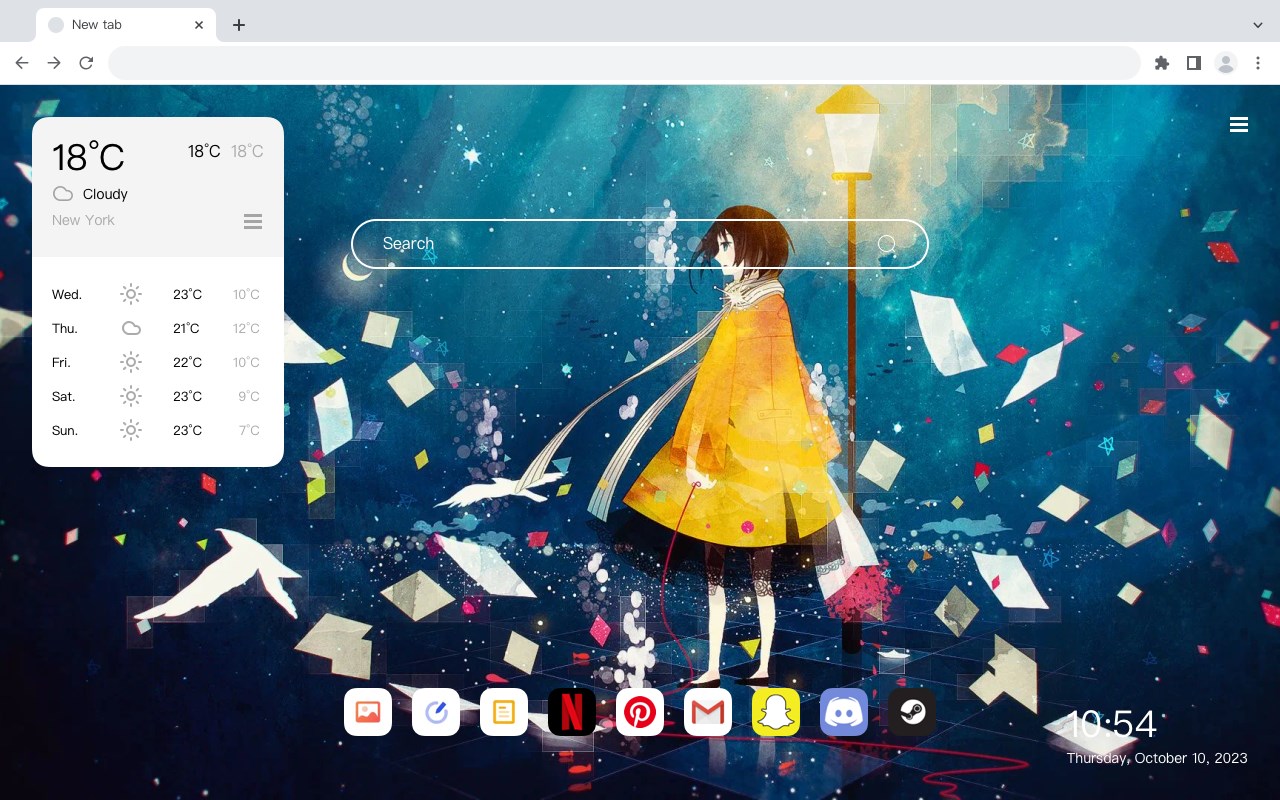Viewport: 1280px width, 800px height.
Task: Toggle the browser side panel
Action: (1193, 63)
